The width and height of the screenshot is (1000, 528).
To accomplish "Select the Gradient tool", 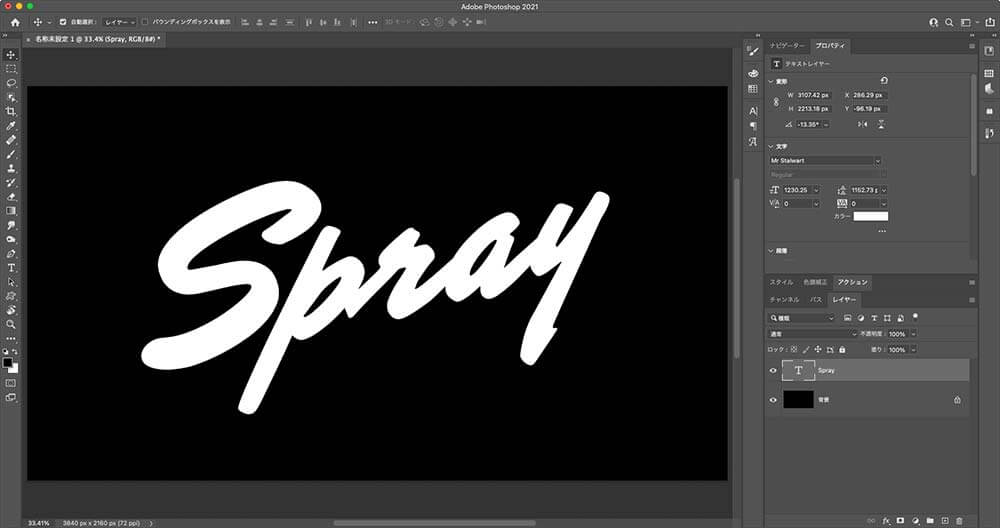I will tap(11, 211).
